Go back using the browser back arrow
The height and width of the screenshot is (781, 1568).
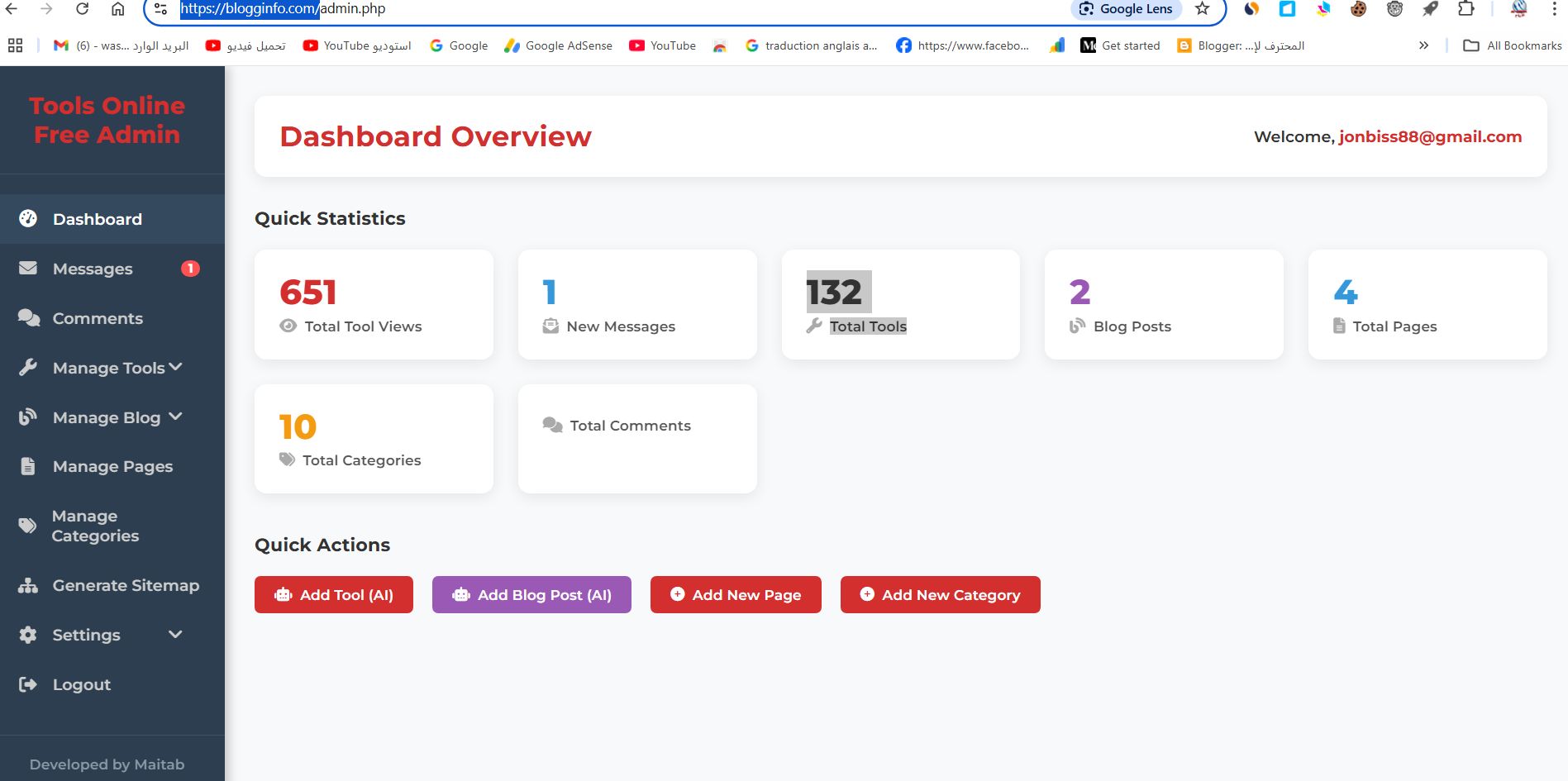[12, 9]
